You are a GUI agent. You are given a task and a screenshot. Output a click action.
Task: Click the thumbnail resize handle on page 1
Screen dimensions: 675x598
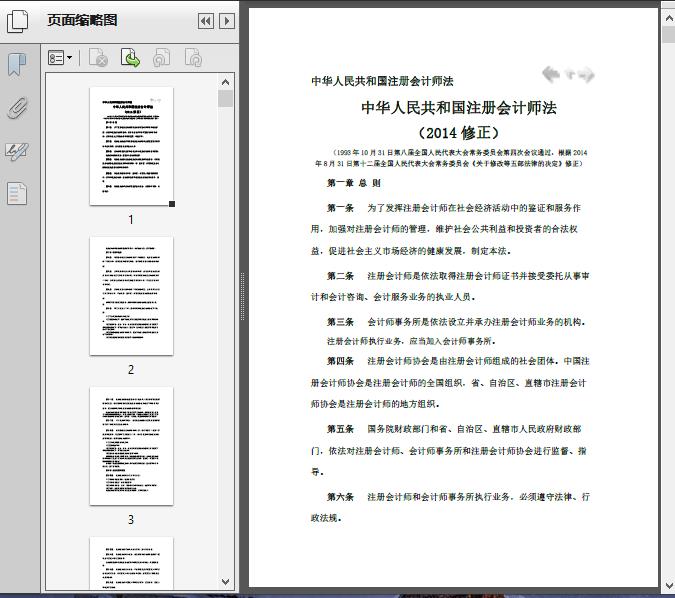(172, 204)
